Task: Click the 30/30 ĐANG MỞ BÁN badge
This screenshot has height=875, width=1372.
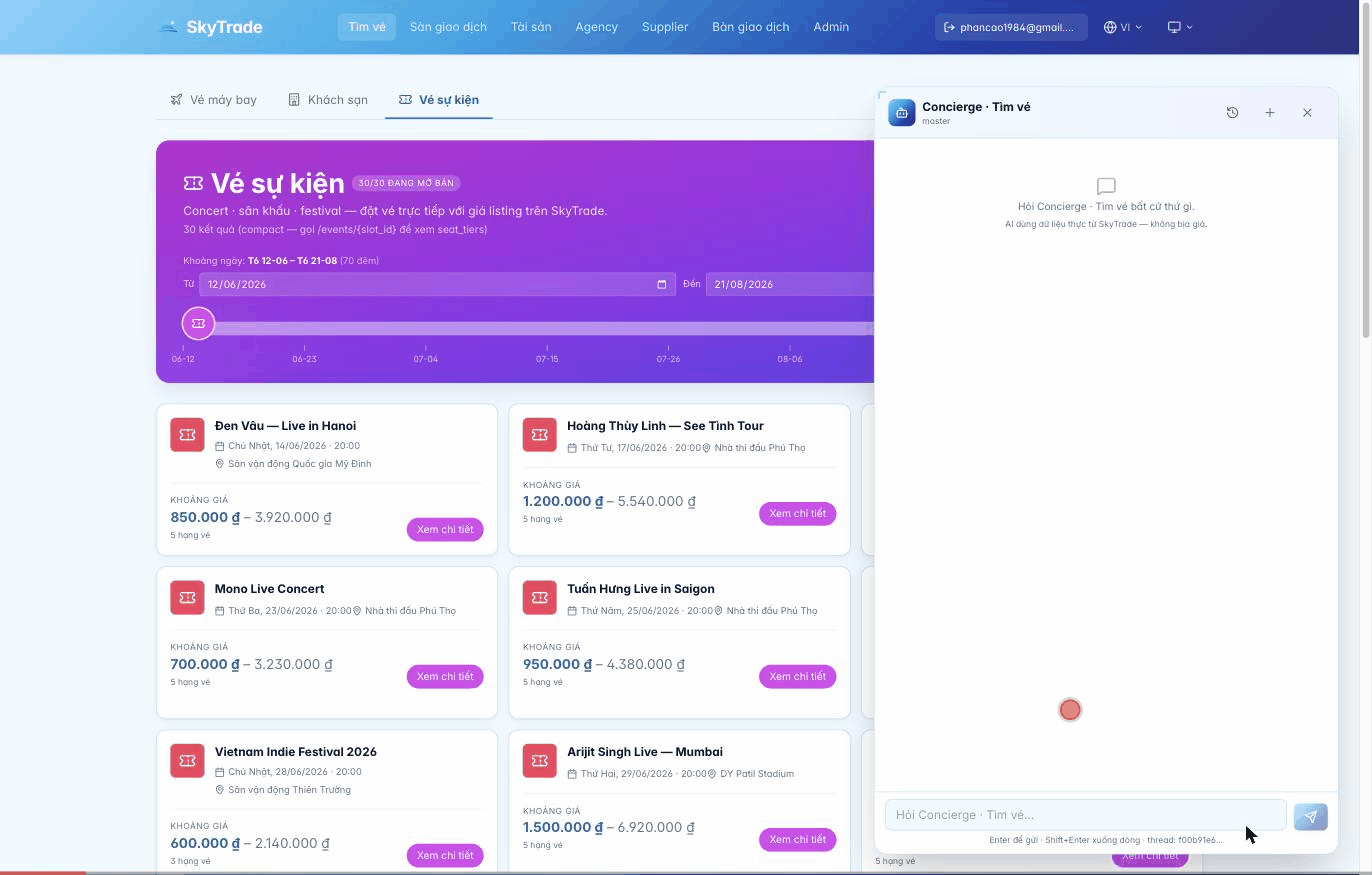Action: [406, 183]
